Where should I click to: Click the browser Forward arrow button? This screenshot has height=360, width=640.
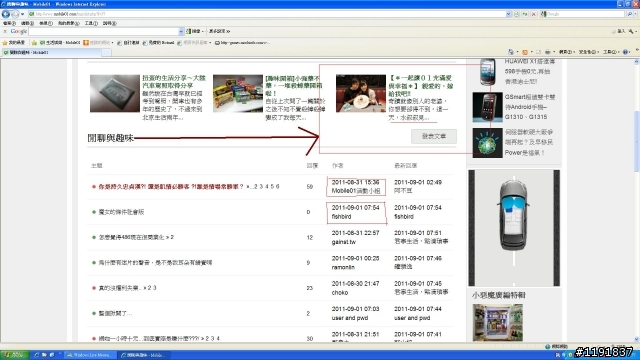pyautogui.click(x=15, y=14)
